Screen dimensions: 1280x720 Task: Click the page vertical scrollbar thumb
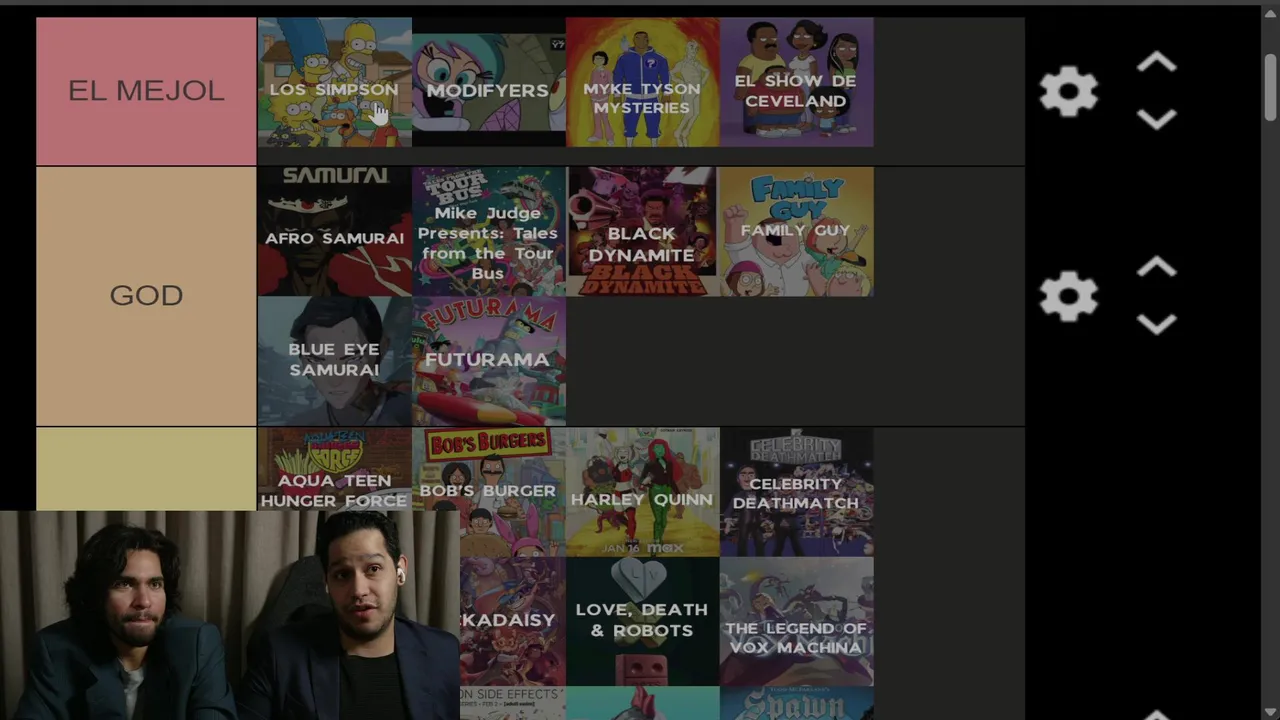tap(1270, 88)
